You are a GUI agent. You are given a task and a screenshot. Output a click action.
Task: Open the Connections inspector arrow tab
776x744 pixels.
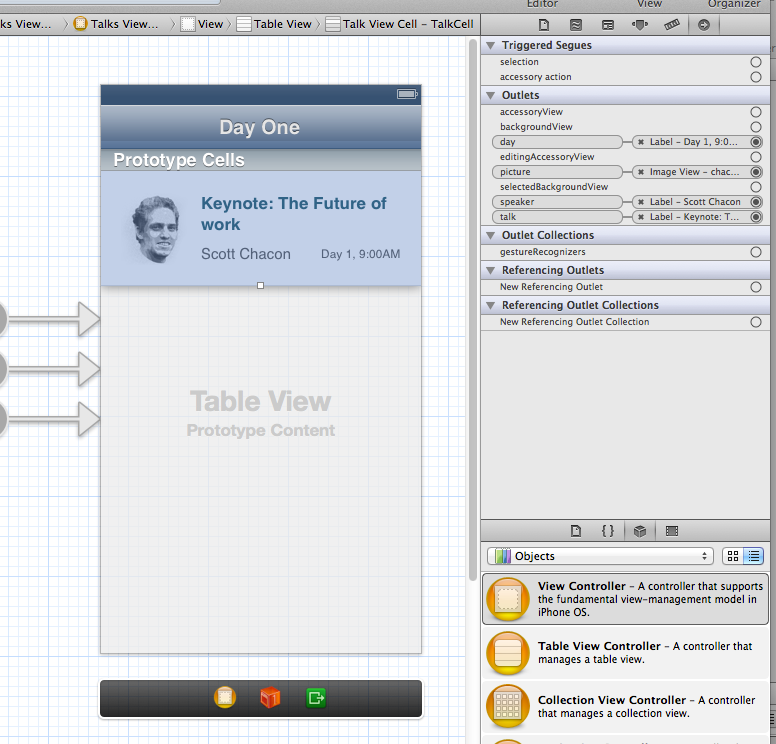coord(704,25)
